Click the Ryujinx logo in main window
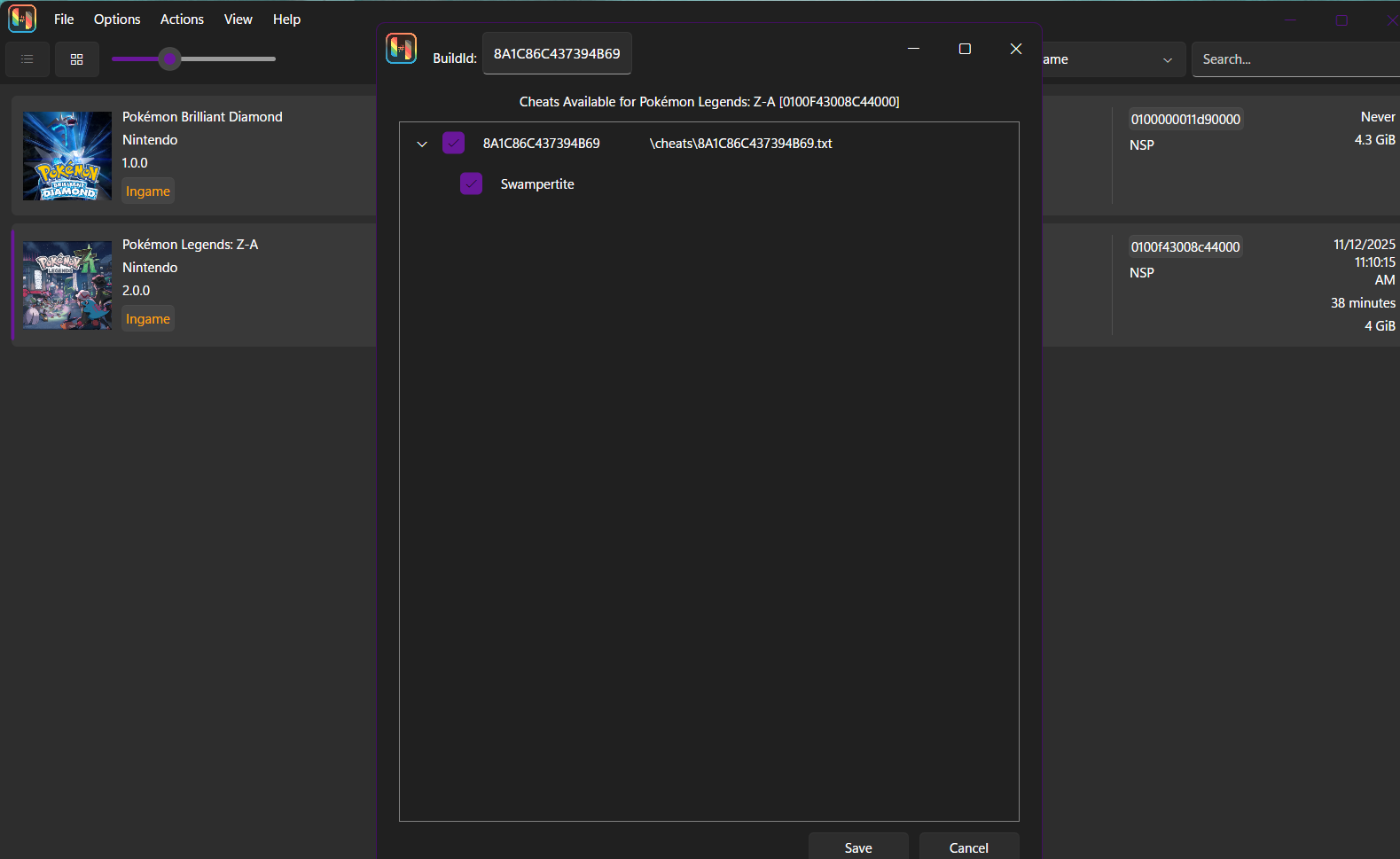 (x=22, y=19)
